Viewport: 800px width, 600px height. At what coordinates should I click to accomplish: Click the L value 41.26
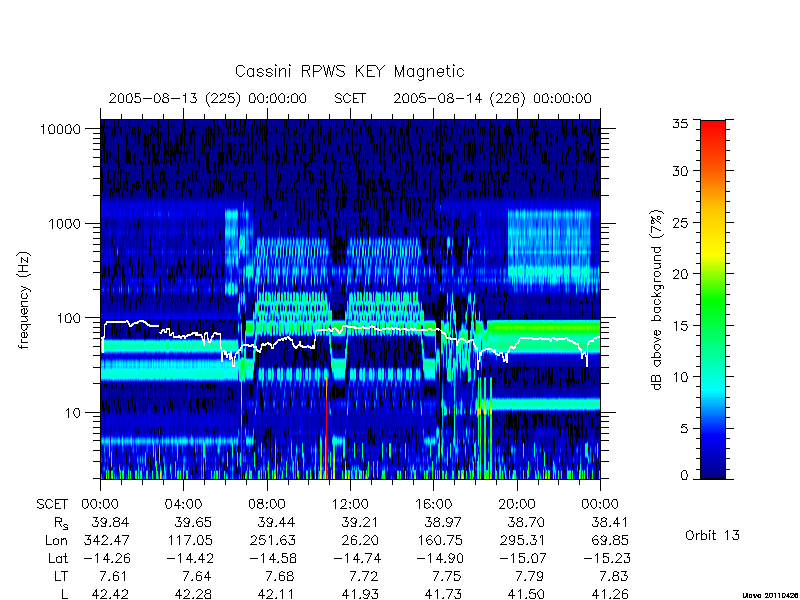click(609, 594)
